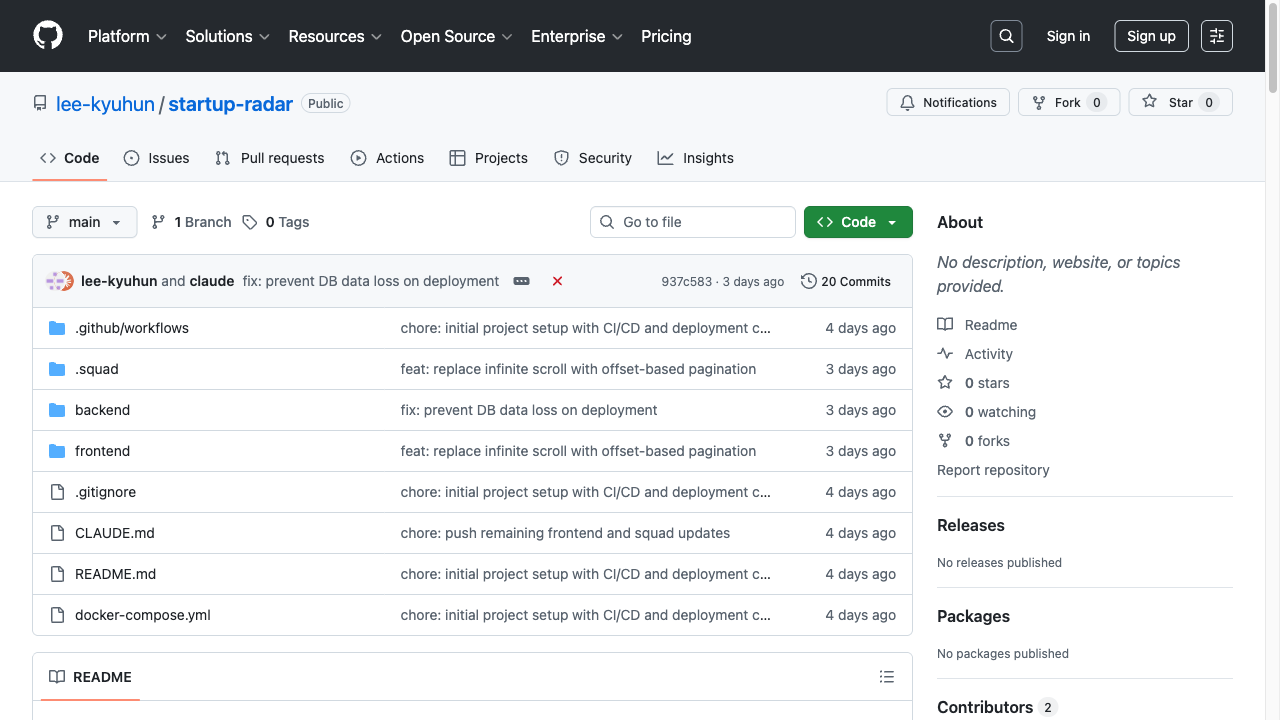
Task: Click the GitHub logo icon
Action: (48, 36)
